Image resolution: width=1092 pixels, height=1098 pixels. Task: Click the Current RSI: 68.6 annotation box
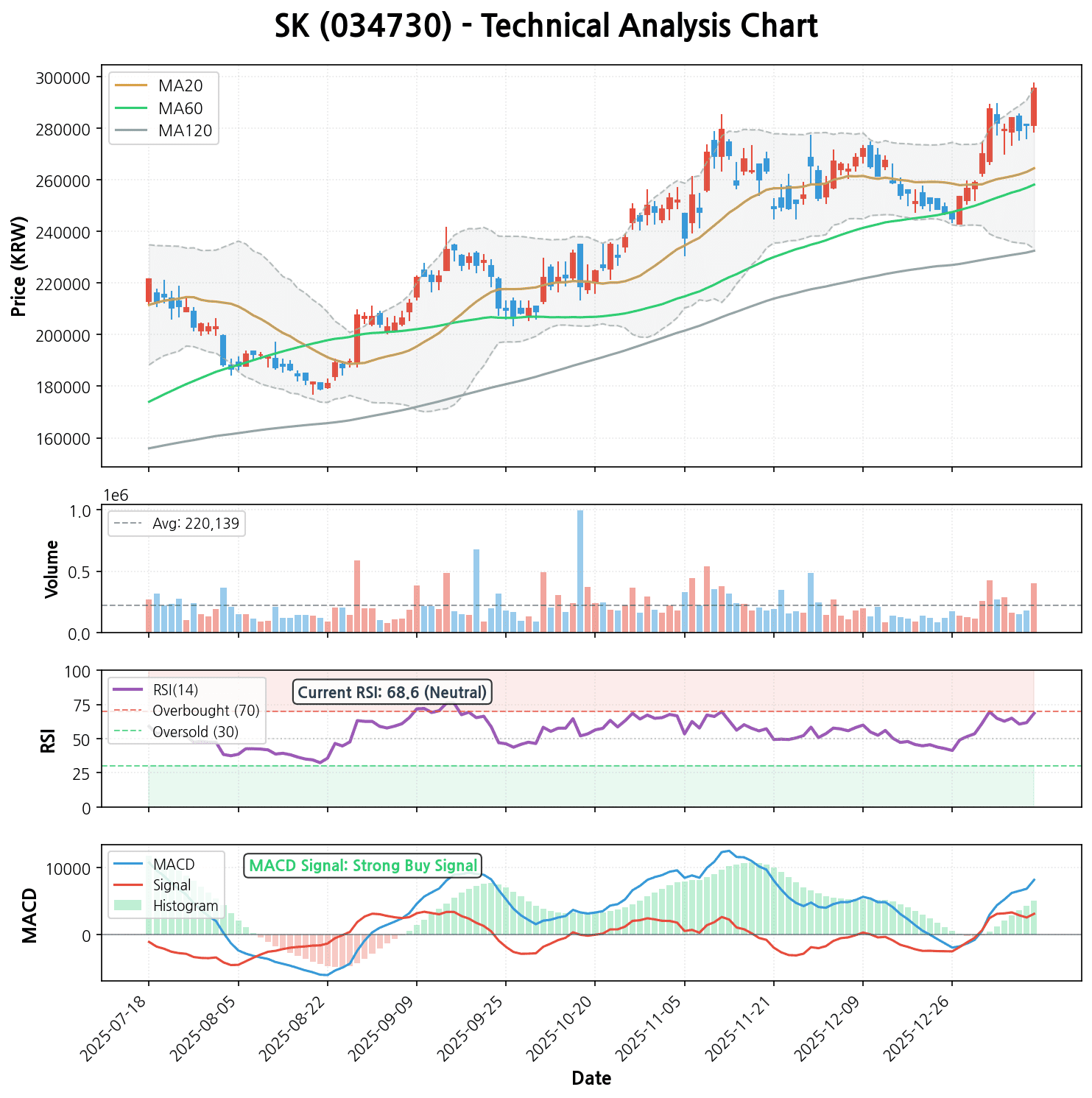(x=392, y=692)
